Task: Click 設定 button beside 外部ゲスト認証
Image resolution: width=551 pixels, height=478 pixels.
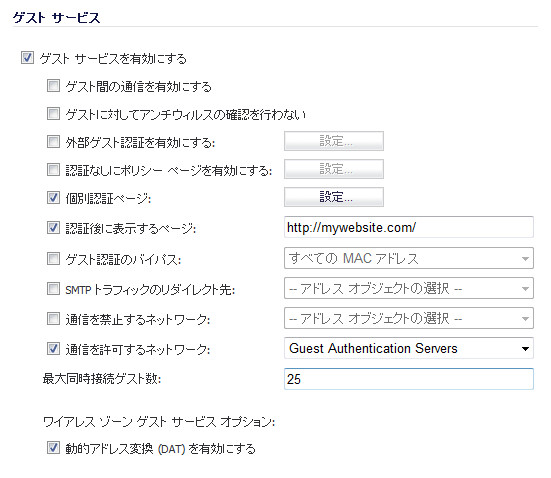Action: pyautogui.click(x=334, y=141)
